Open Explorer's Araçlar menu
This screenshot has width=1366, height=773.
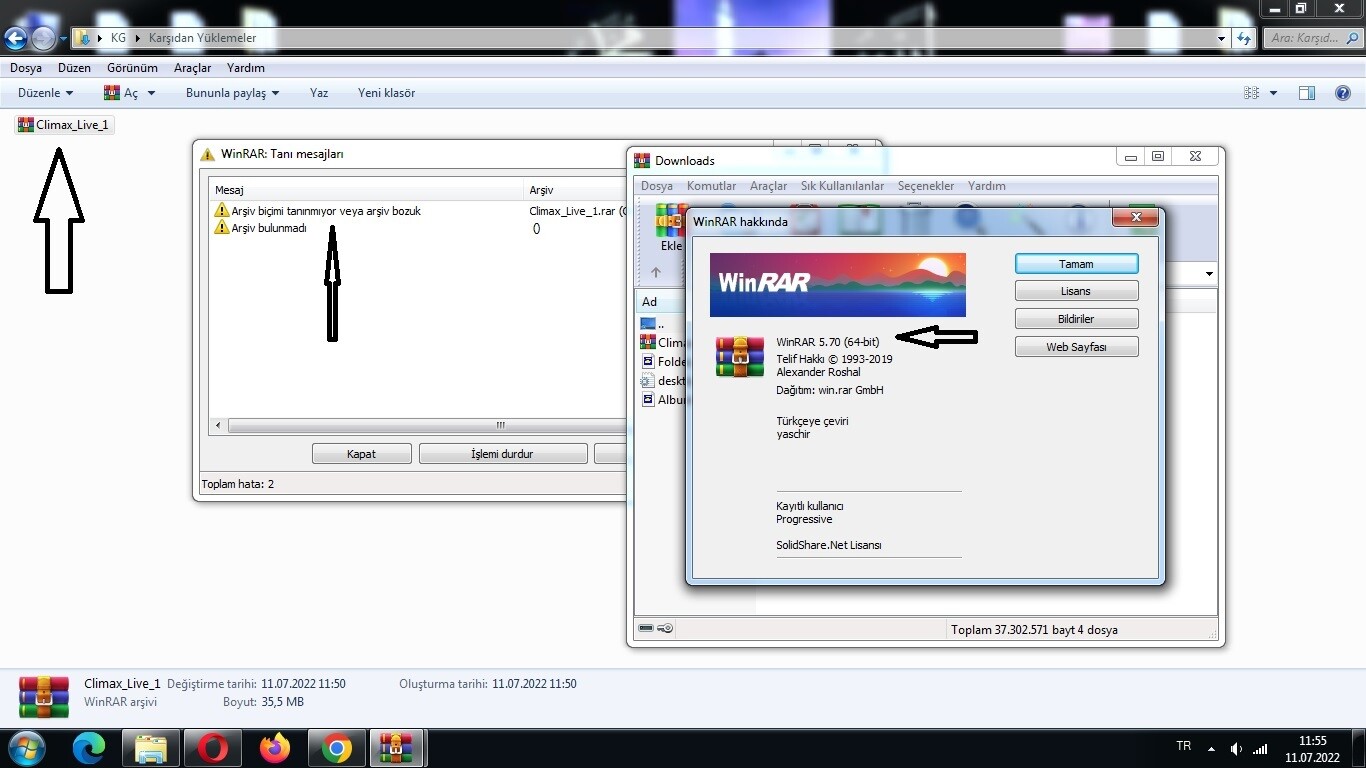click(192, 68)
